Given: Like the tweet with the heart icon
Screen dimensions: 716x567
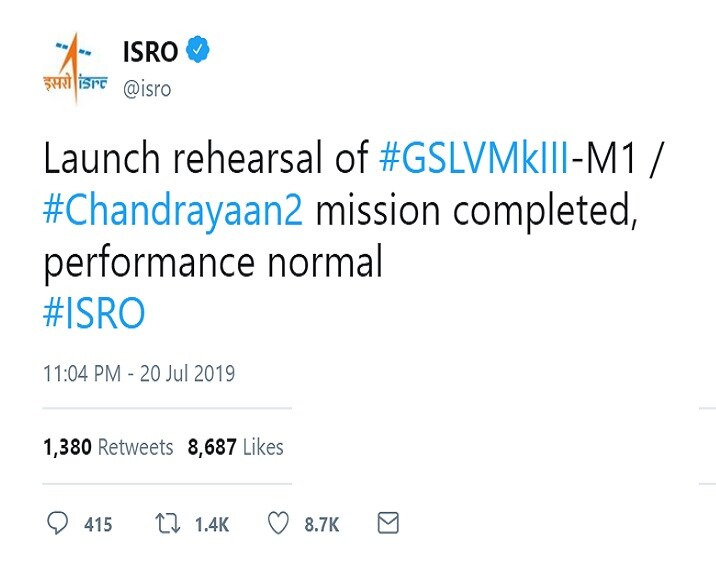Looking at the screenshot, I should point(279,523).
